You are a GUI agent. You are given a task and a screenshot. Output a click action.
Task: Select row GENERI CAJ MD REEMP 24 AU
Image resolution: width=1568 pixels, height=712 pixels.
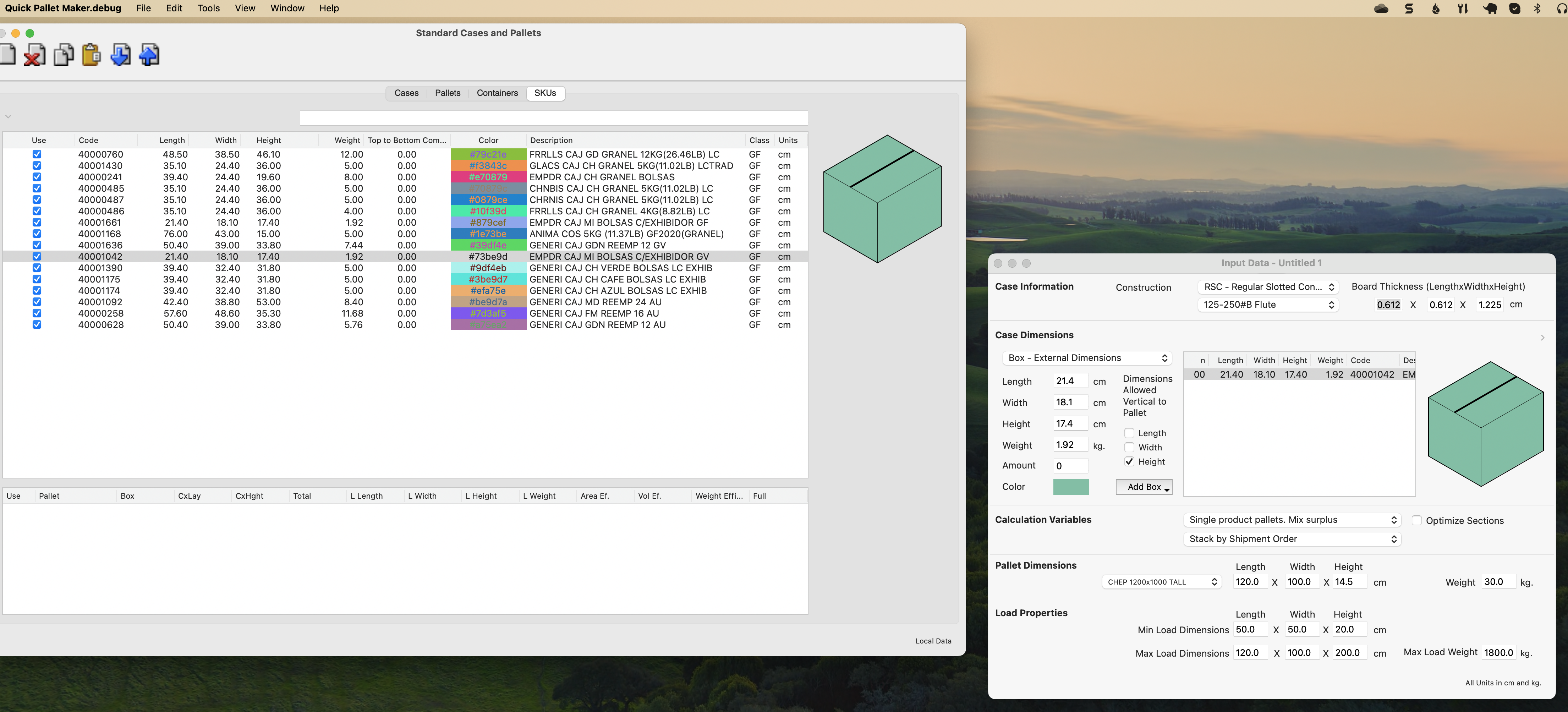click(x=405, y=302)
